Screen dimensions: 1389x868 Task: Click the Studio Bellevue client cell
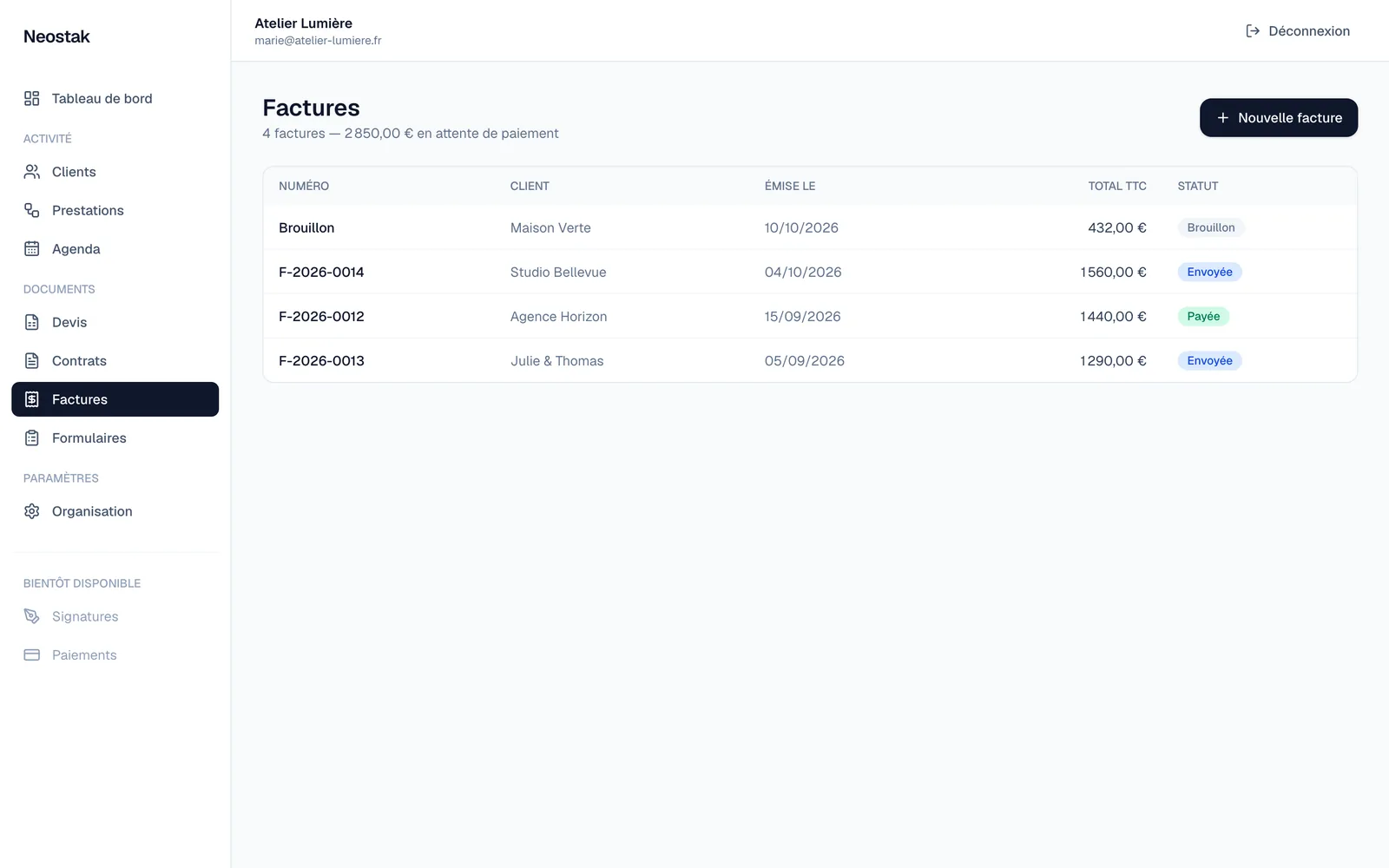(558, 273)
